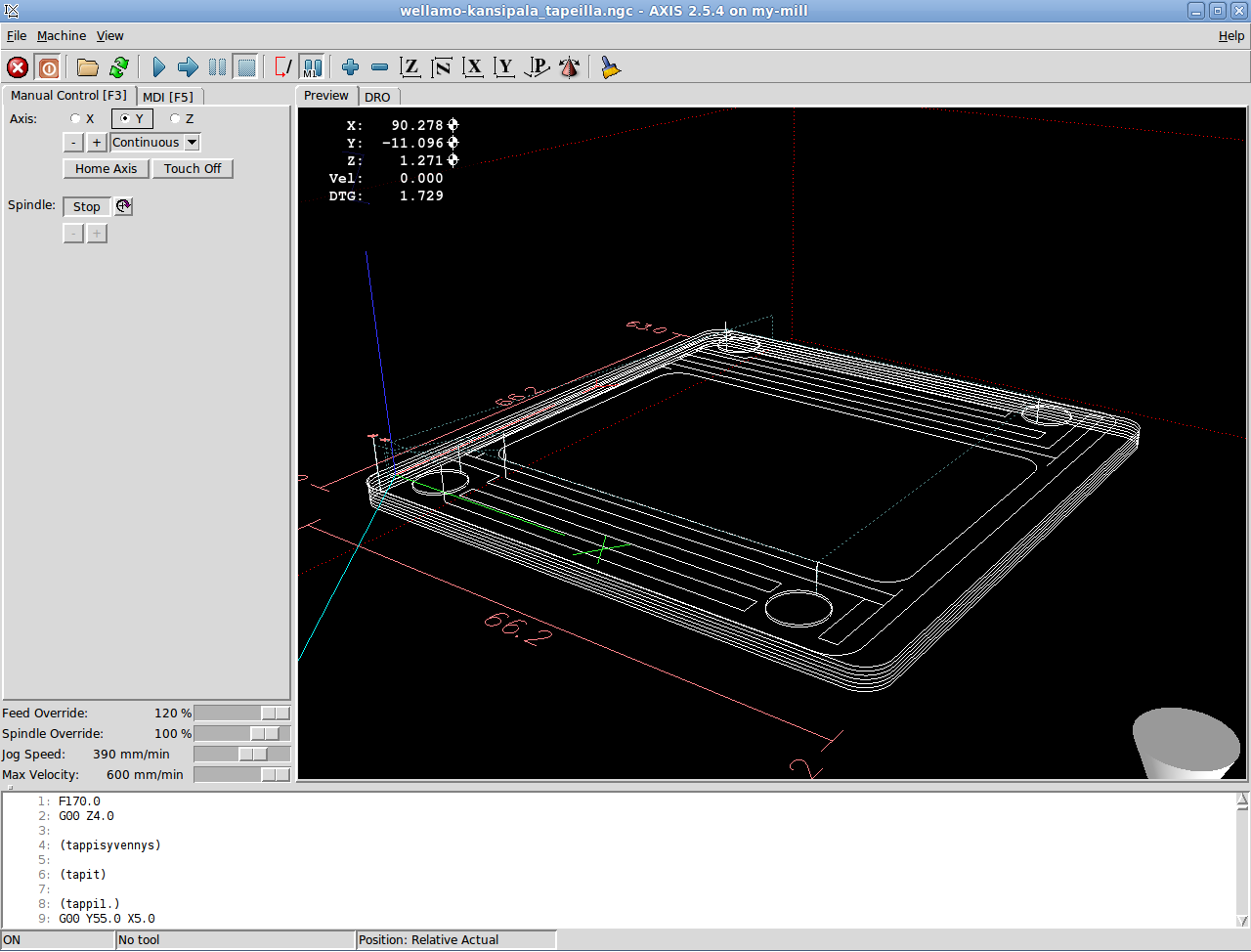Click the Spindle Override slider
Viewport: 1251px width, 952px height.
pos(242,734)
